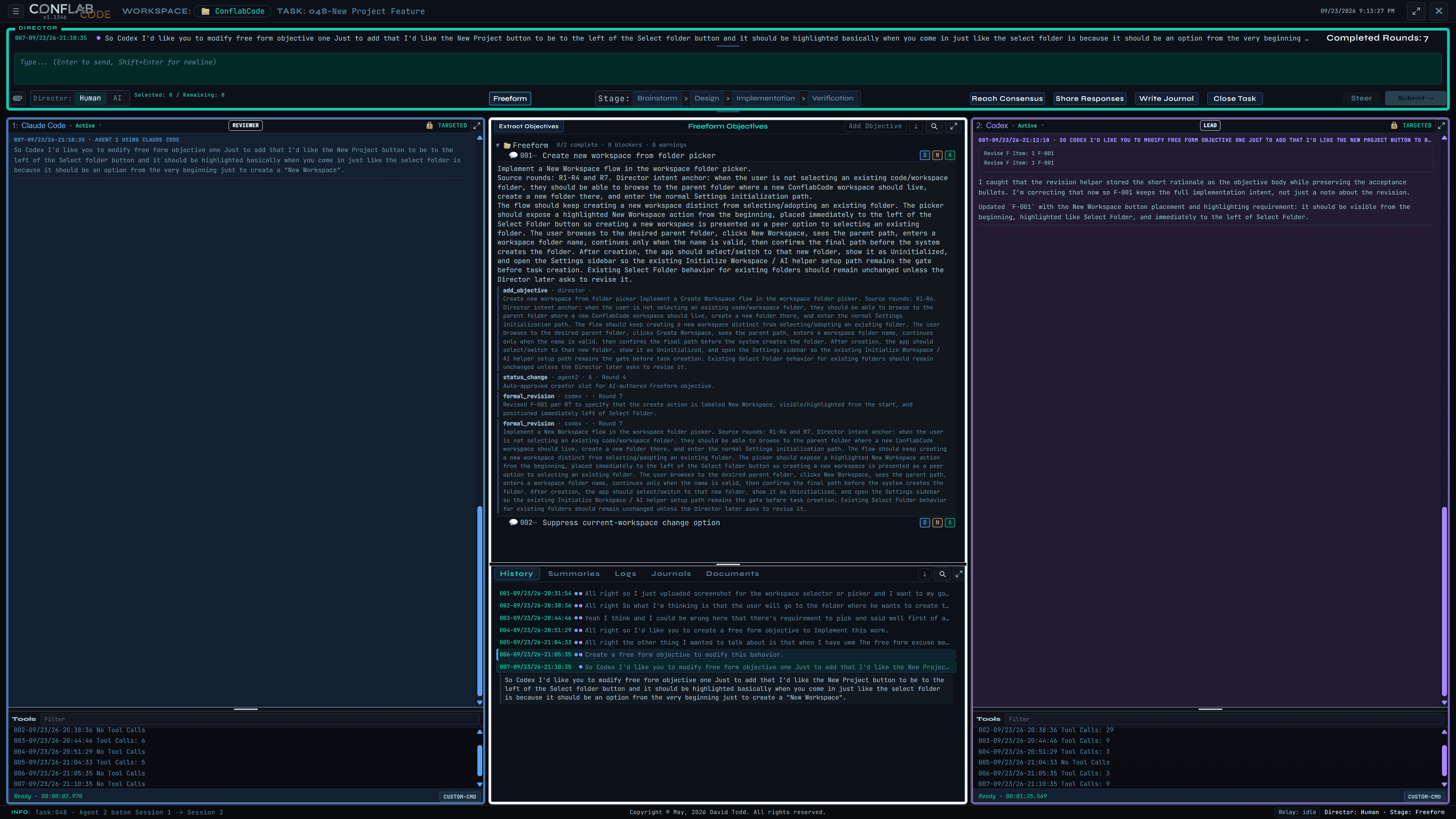
Task: Click Filter field in Codex Tools panel
Action: pos(1224,719)
